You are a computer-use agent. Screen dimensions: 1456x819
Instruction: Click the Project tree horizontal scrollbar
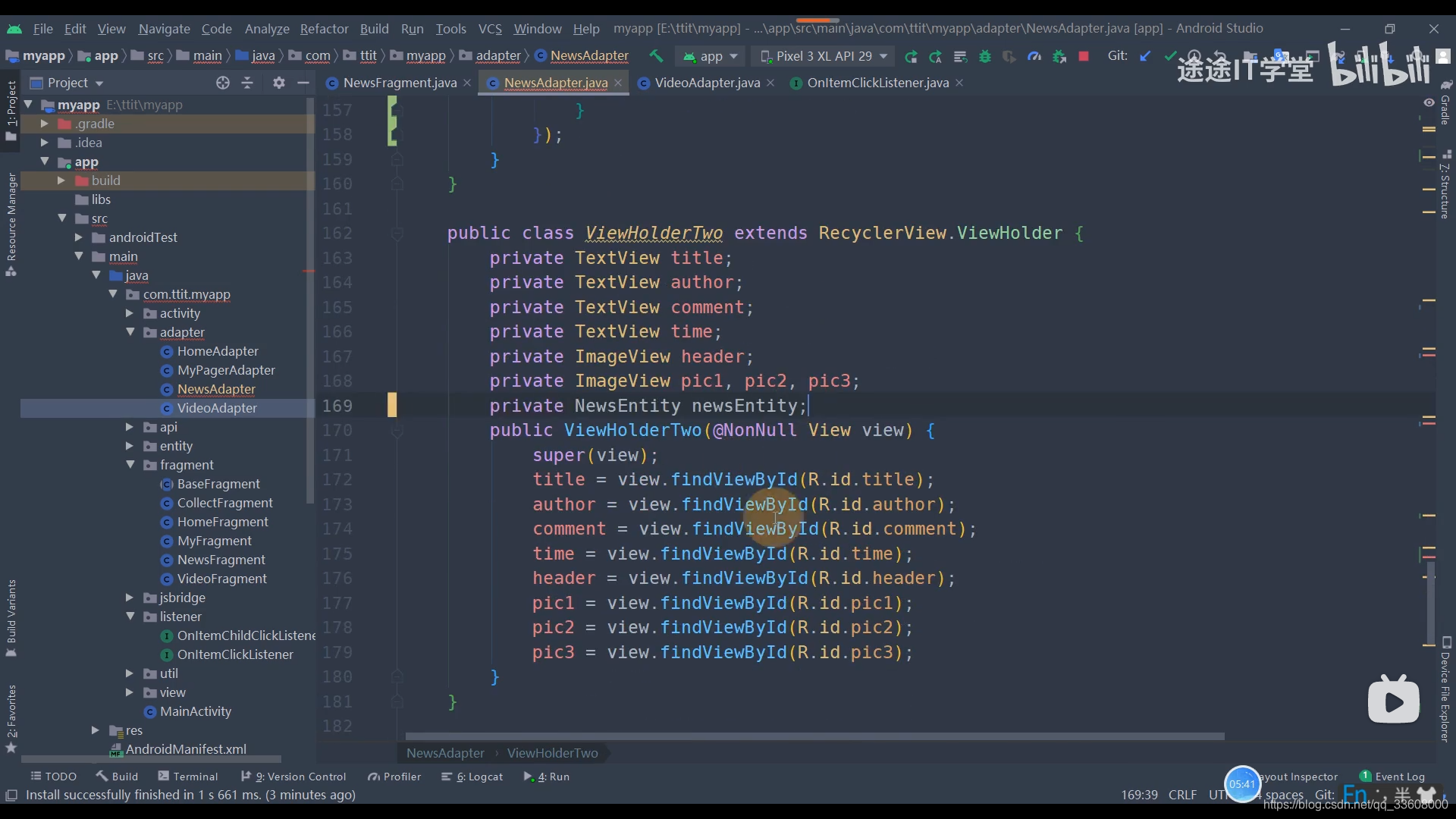(x=151, y=758)
